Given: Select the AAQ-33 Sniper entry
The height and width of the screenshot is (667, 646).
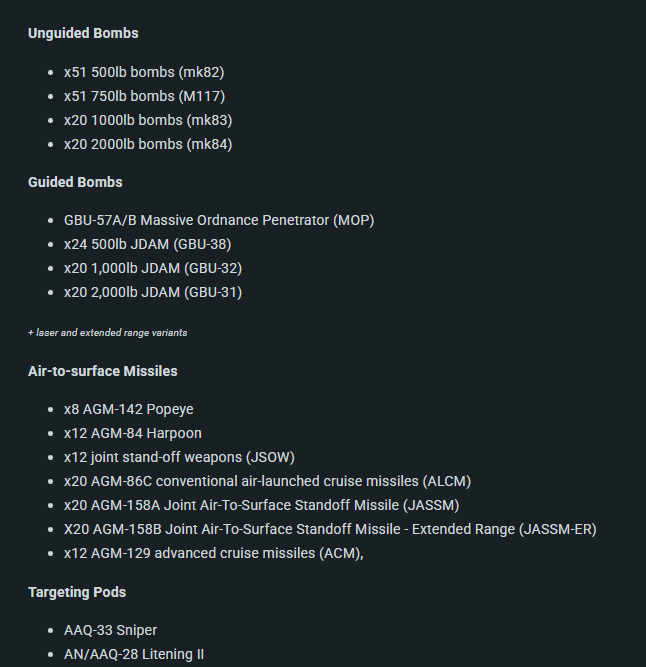Looking at the screenshot, I should click(110, 630).
